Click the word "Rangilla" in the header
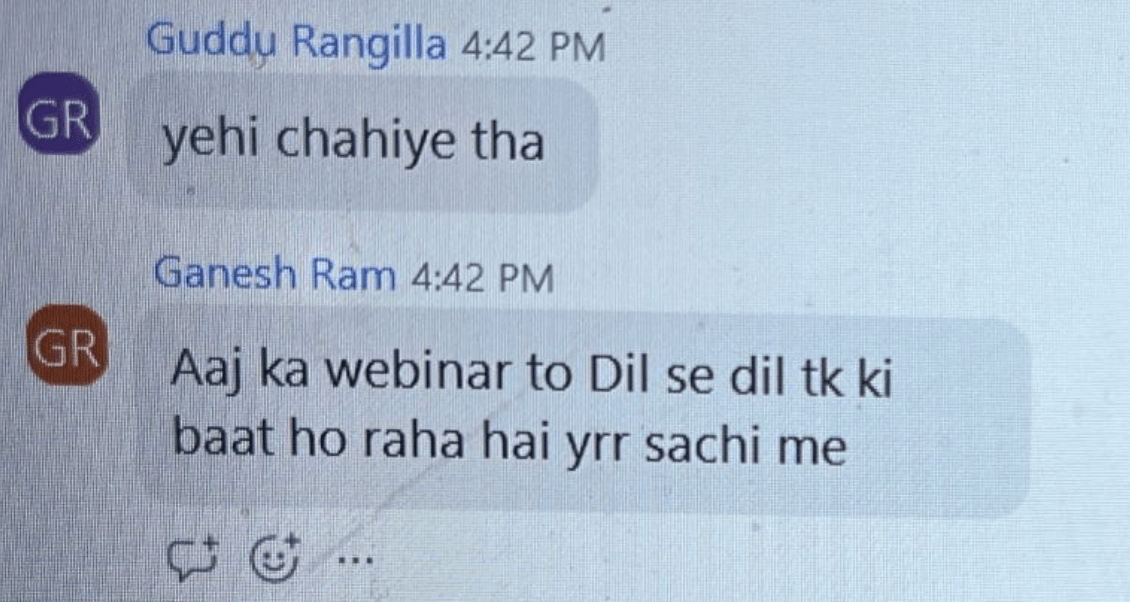The image size is (1130, 602). [369, 42]
